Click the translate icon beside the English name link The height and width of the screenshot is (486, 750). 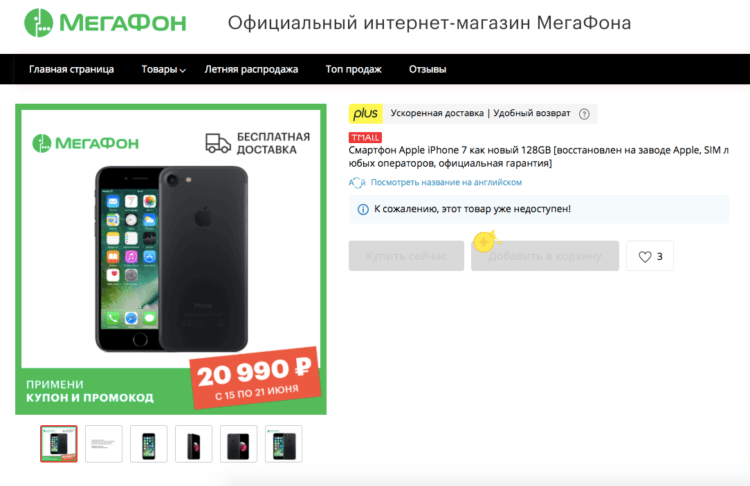pos(357,182)
